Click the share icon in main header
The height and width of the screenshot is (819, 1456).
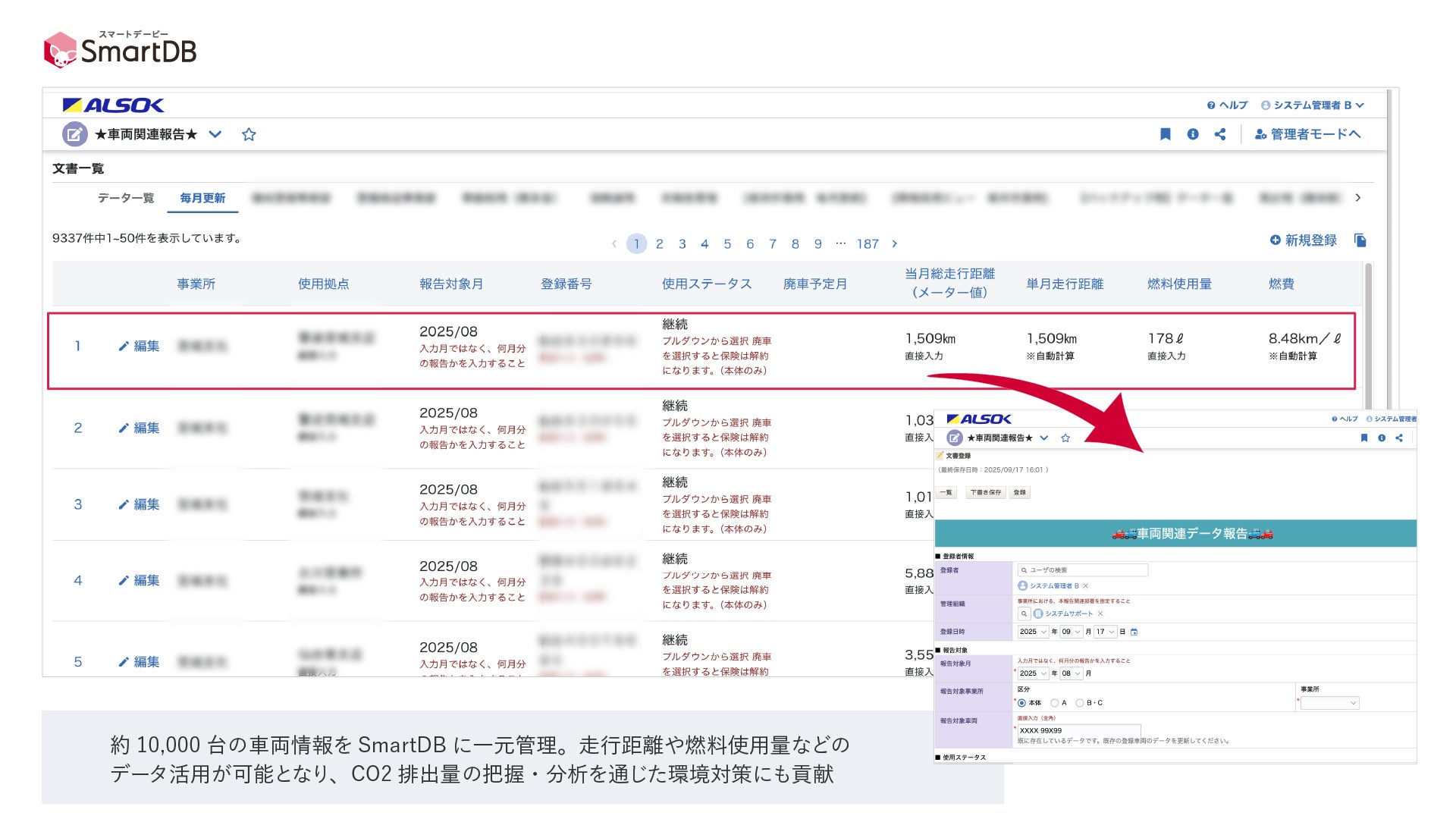[1220, 134]
